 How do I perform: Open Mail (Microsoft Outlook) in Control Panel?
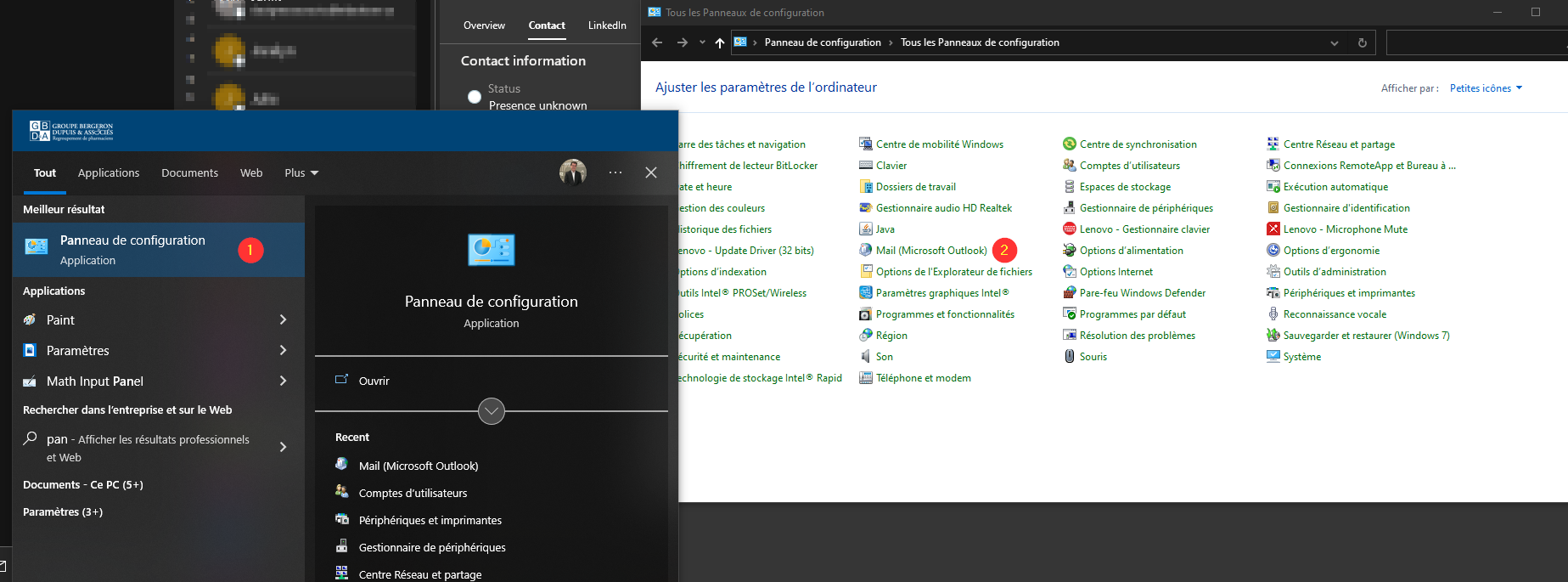coord(923,251)
